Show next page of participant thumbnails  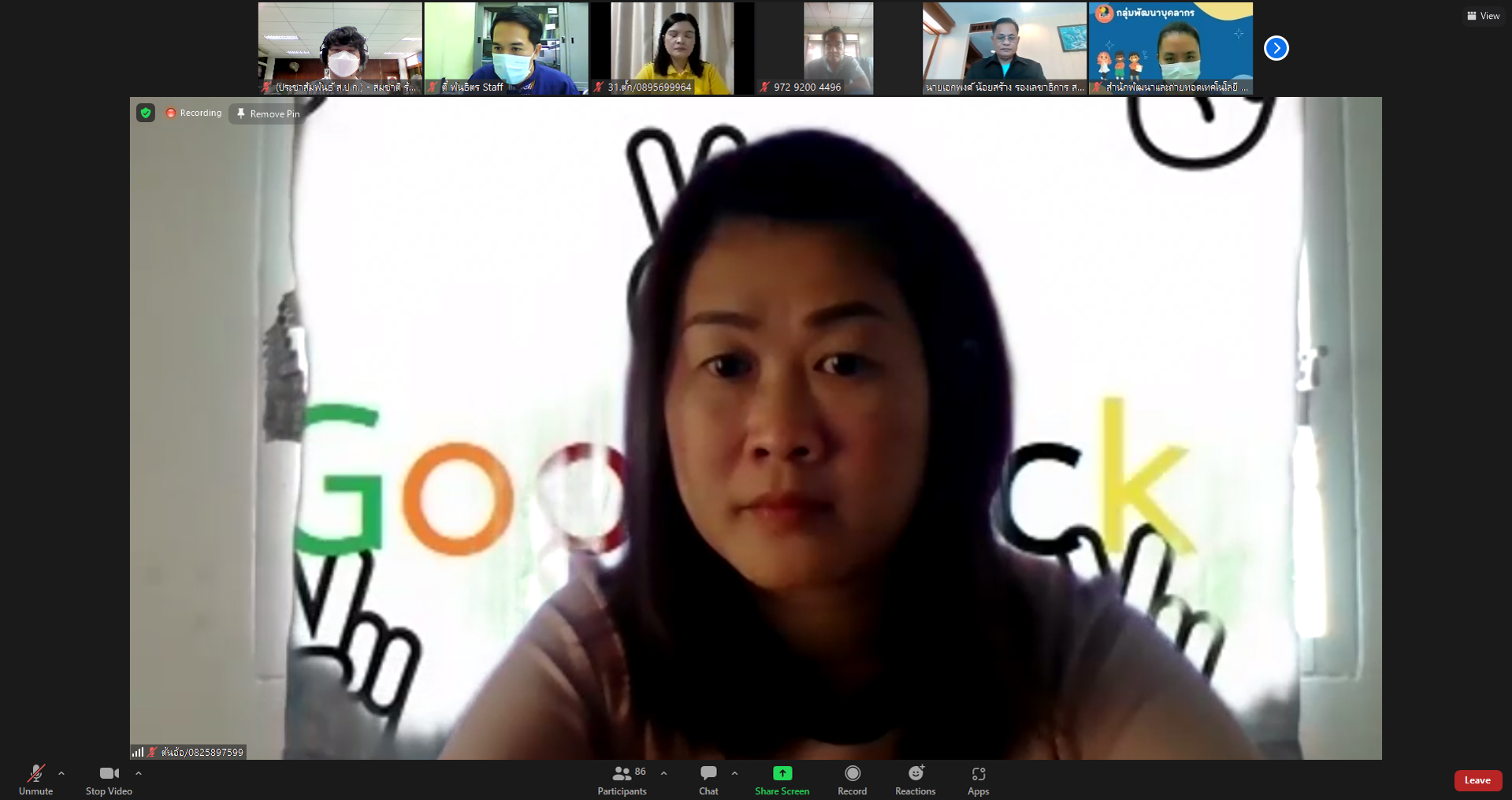(1276, 48)
